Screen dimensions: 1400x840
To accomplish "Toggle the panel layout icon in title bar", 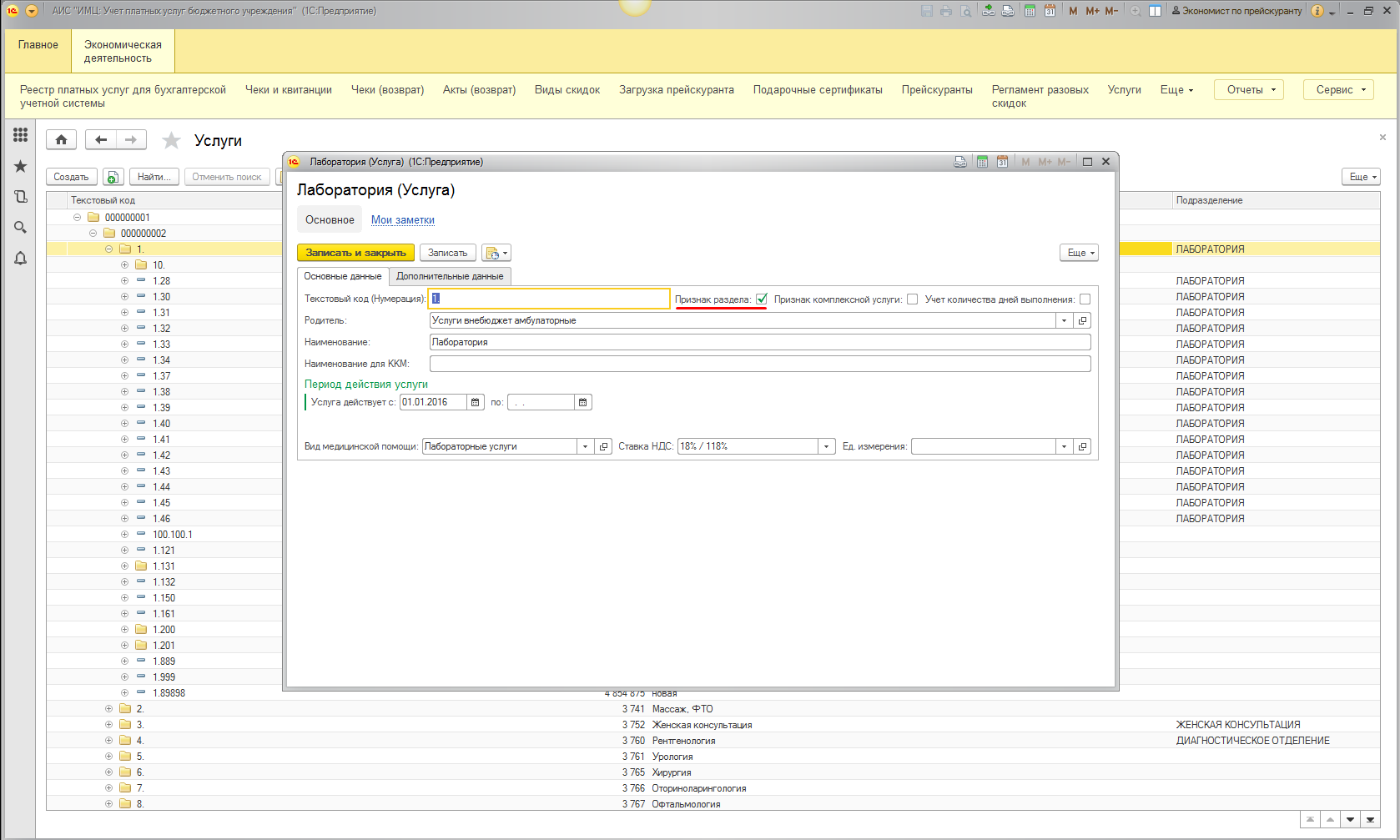I will [x=1155, y=11].
